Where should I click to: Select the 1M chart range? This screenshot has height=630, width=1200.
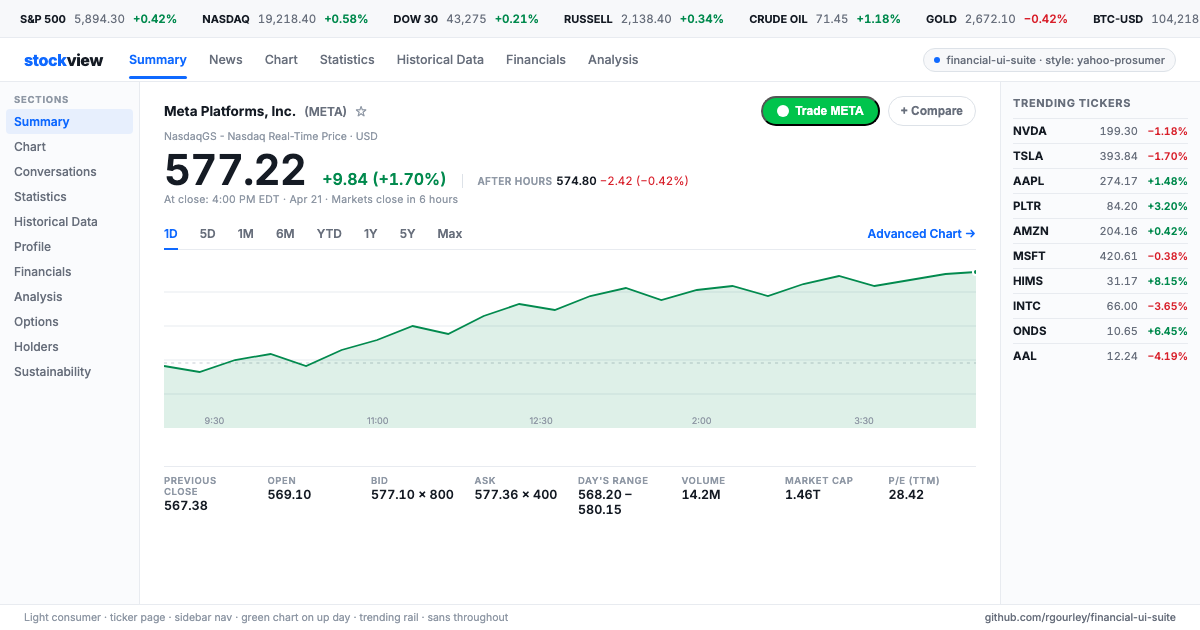click(x=246, y=234)
